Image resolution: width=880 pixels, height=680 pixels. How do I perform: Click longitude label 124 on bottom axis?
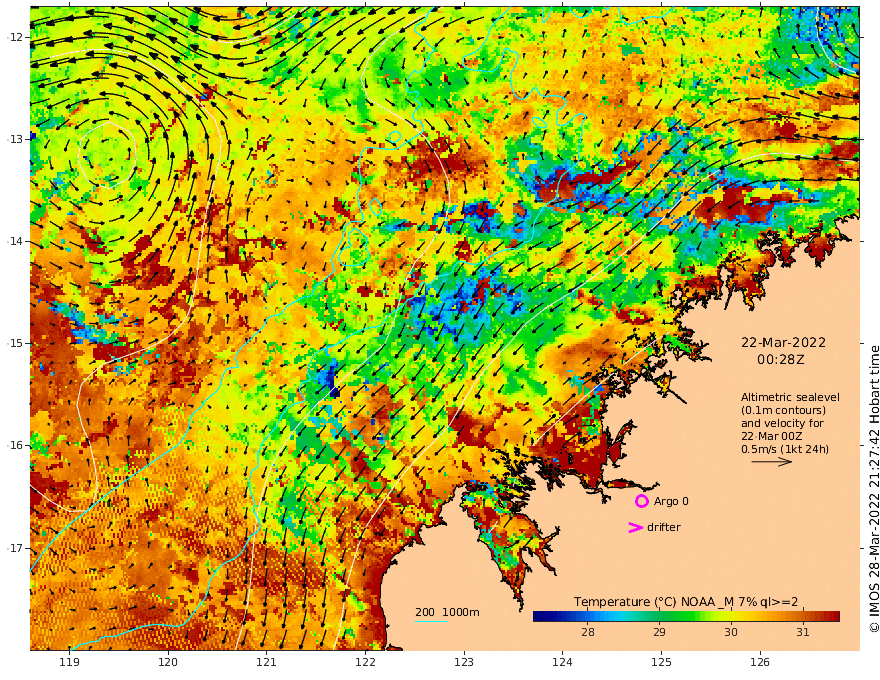coord(562,662)
